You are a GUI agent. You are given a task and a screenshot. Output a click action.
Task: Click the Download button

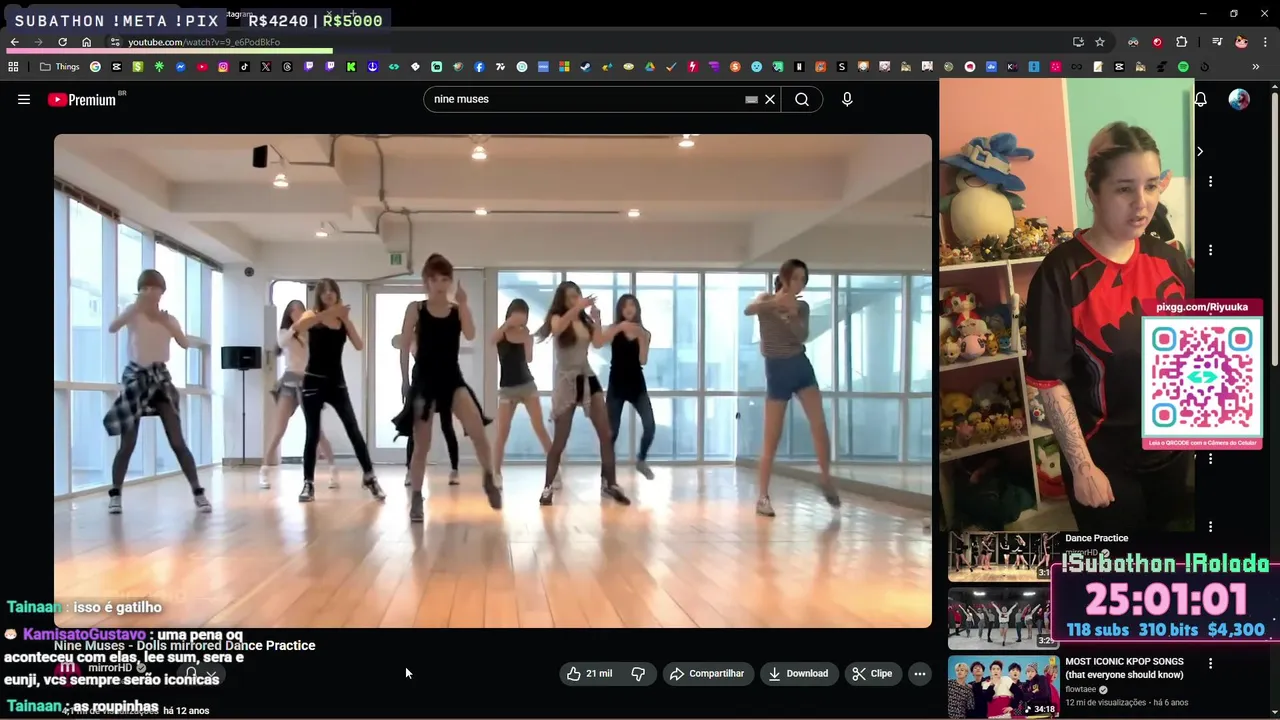(x=798, y=673)
